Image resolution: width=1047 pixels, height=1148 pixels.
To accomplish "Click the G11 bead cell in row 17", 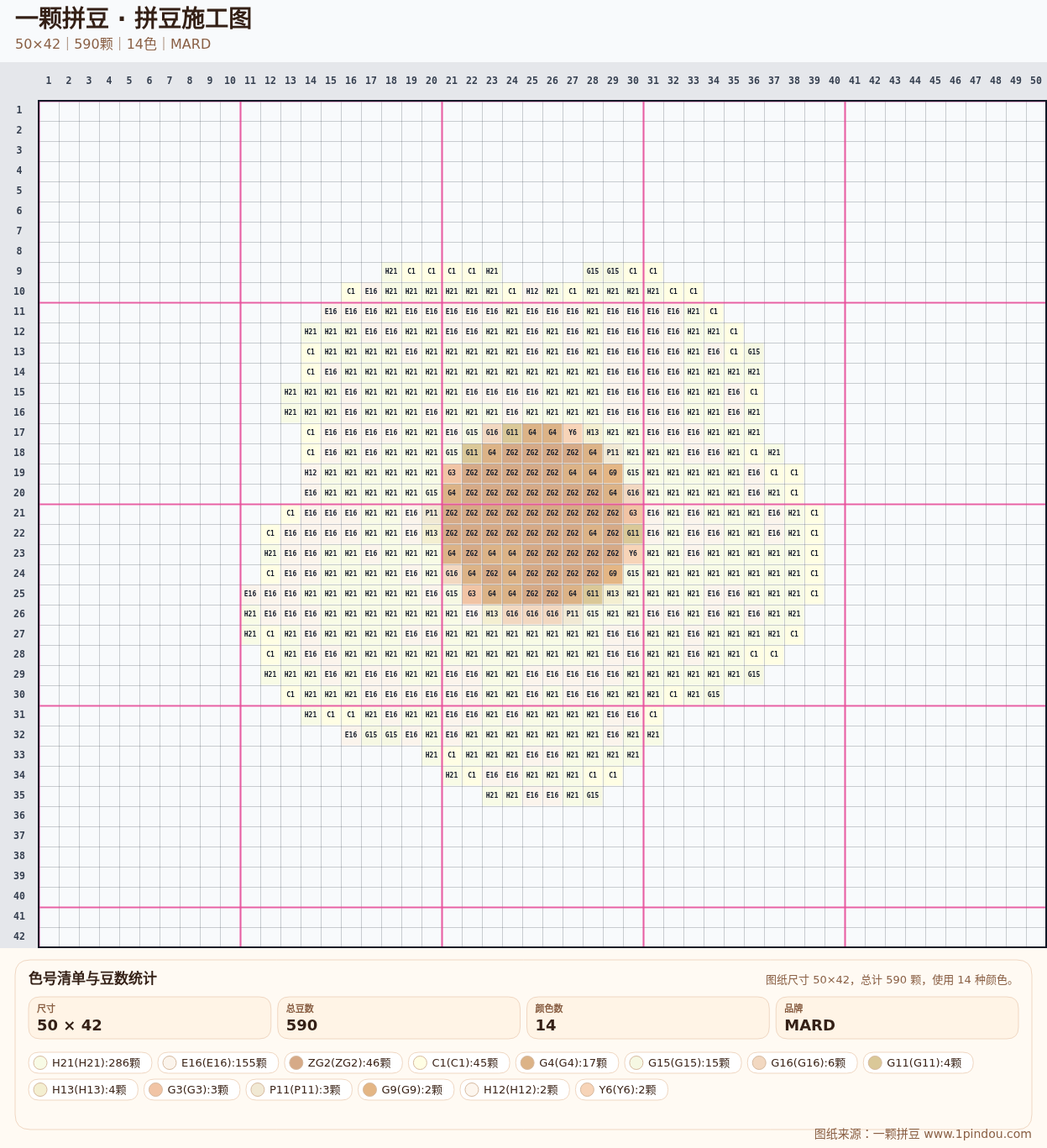I will 512,432.
